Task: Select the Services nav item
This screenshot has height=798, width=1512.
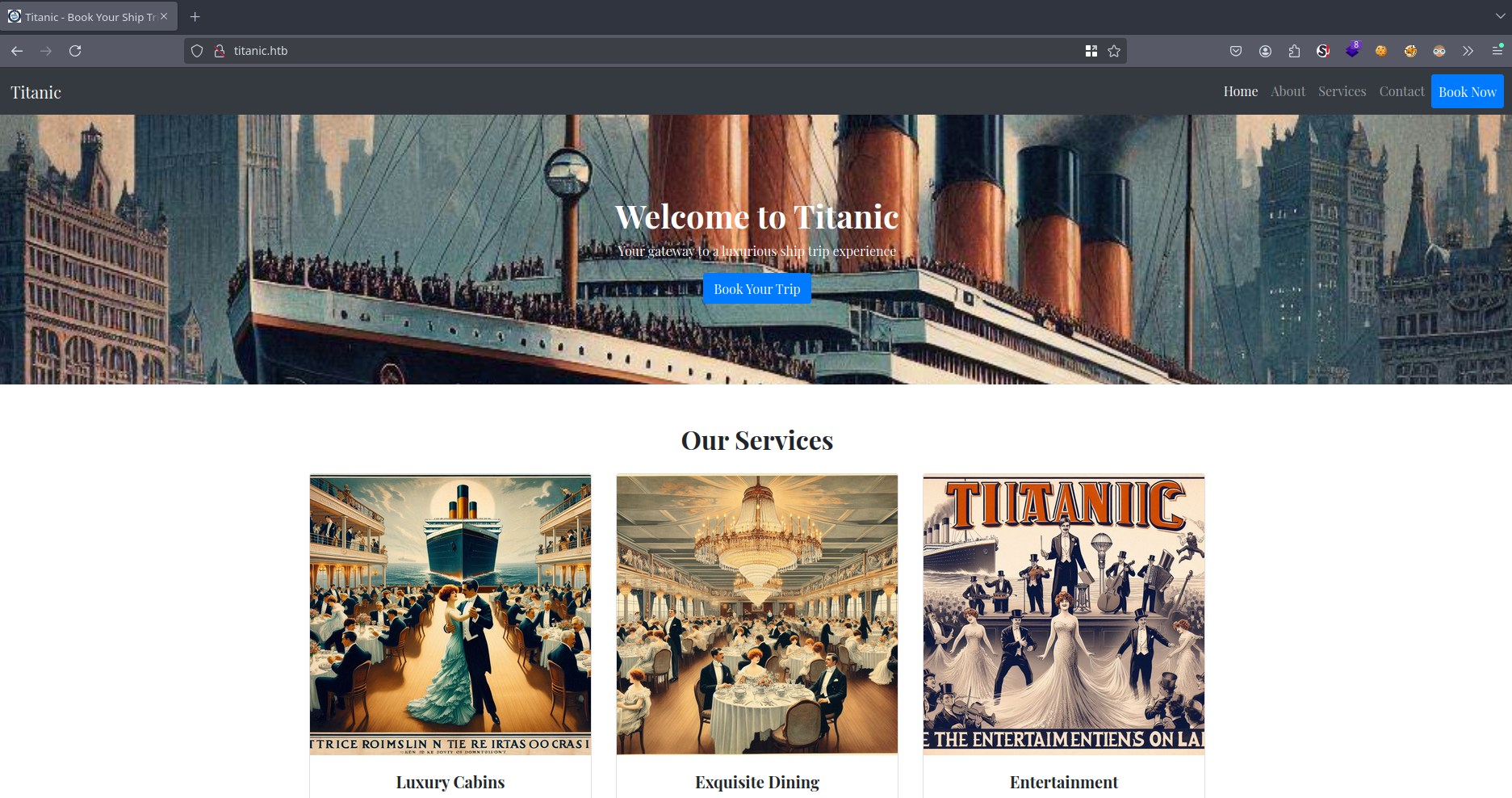Action: 1342,91
